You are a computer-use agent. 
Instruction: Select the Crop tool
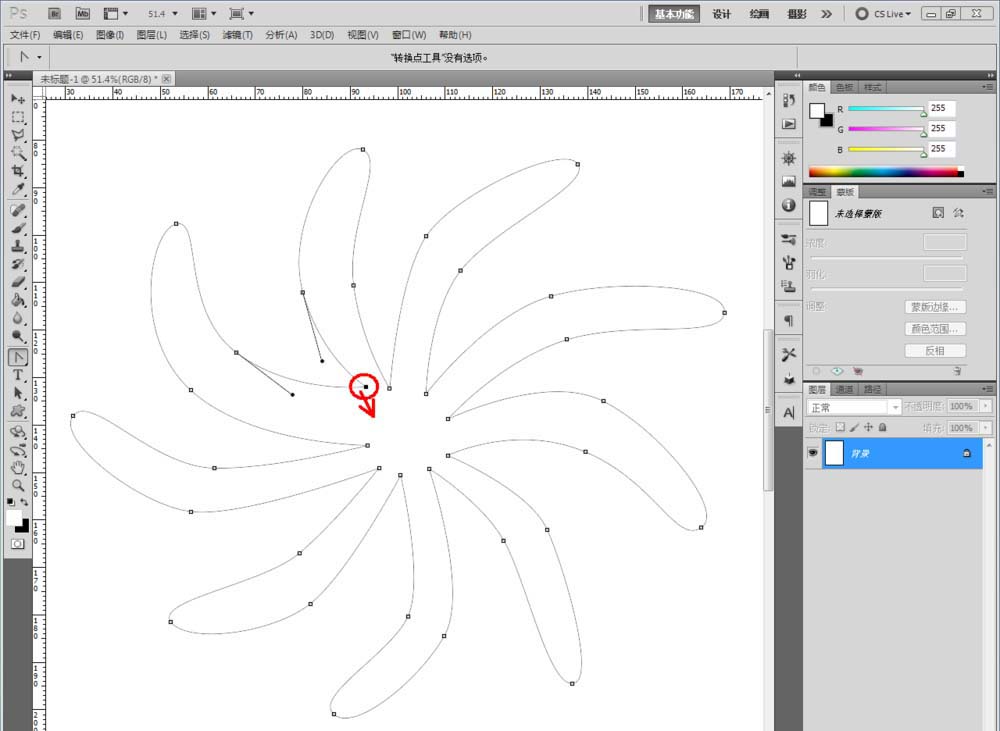click(x=18, y=171)
